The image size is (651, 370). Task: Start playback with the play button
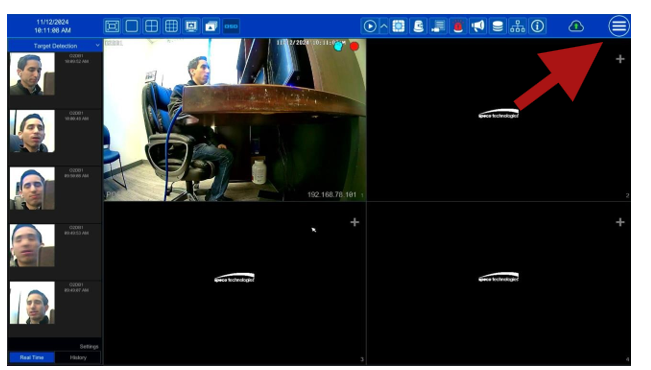370,26
